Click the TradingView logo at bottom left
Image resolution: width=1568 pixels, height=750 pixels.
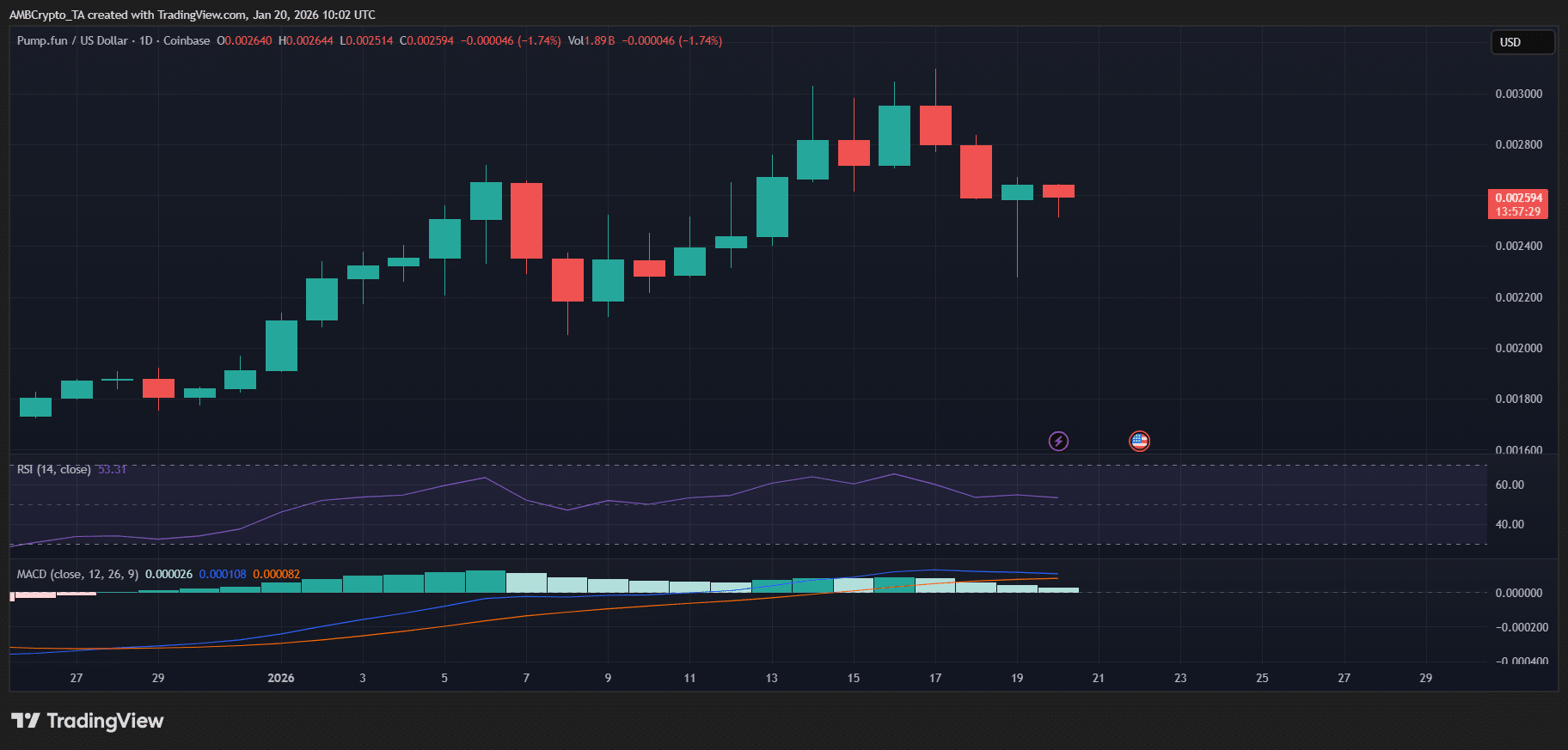click(88, 721)
